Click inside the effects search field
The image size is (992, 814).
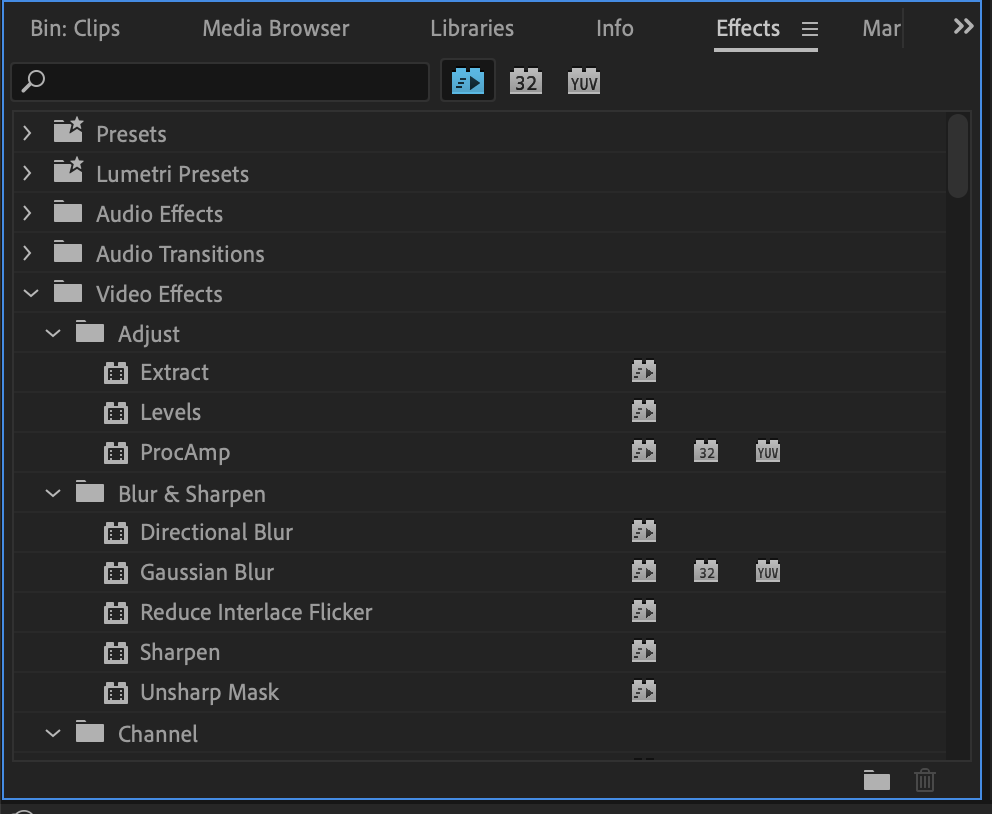pos(220,81)
